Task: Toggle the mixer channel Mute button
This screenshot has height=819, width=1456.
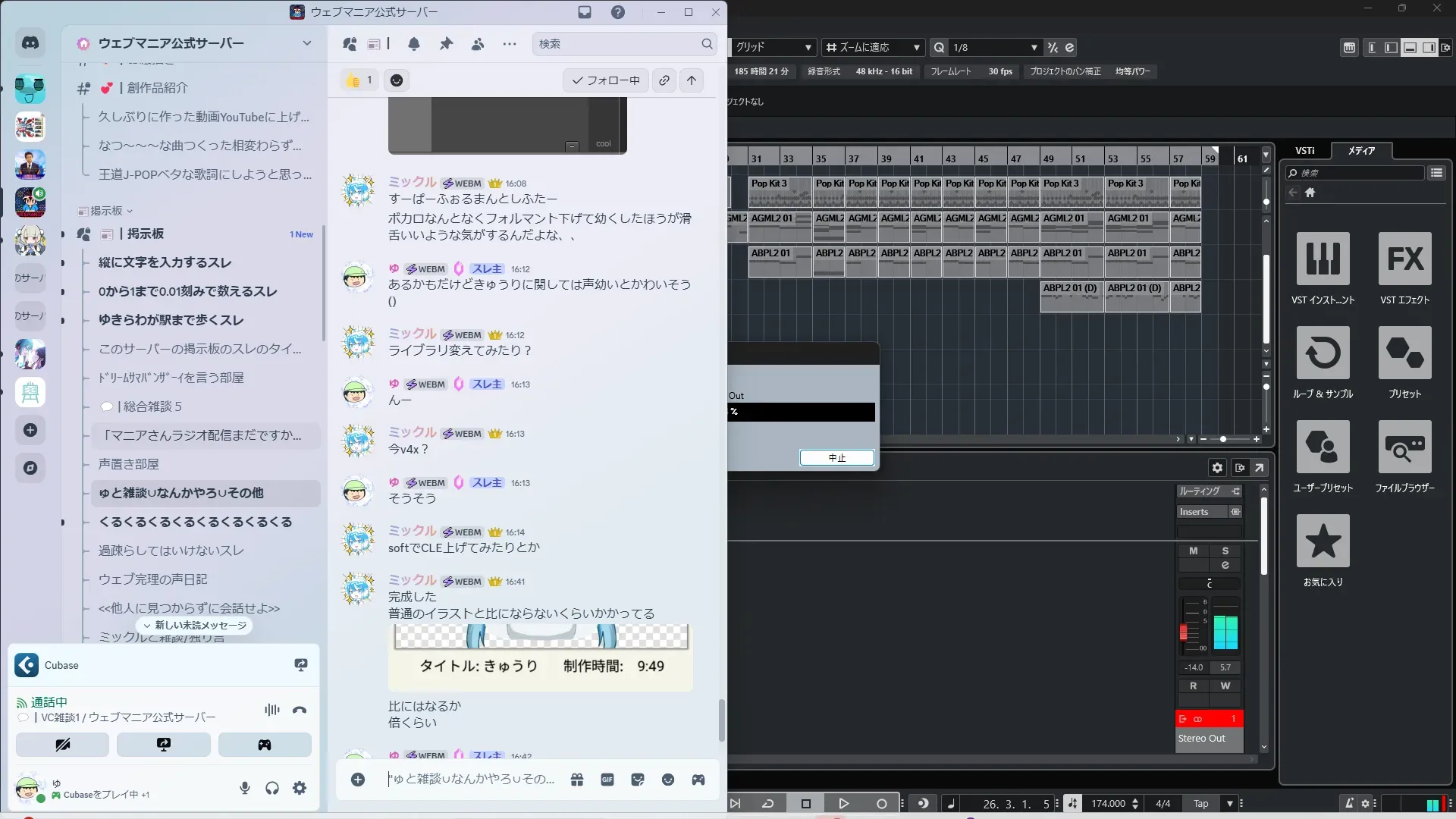Action: (x=1193, y=551)
